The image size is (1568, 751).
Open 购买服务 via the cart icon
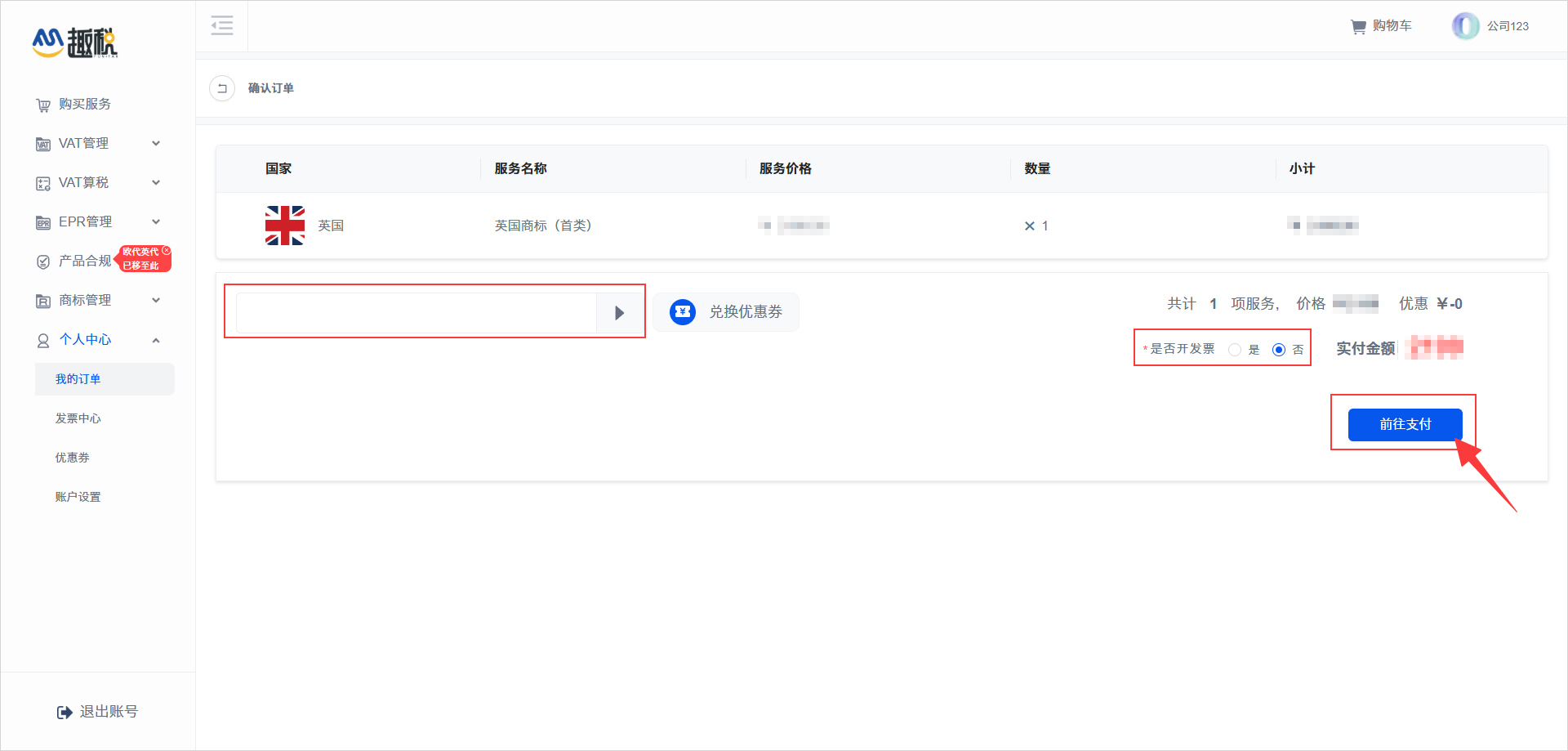point(42,105)
